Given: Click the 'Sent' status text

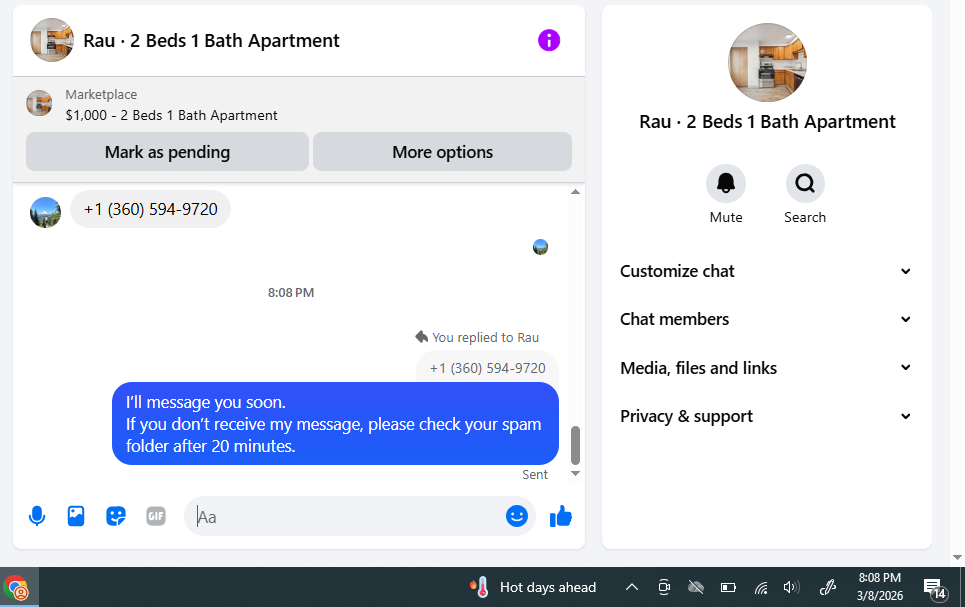Looking at the screenshot, I should coord(535,475).
